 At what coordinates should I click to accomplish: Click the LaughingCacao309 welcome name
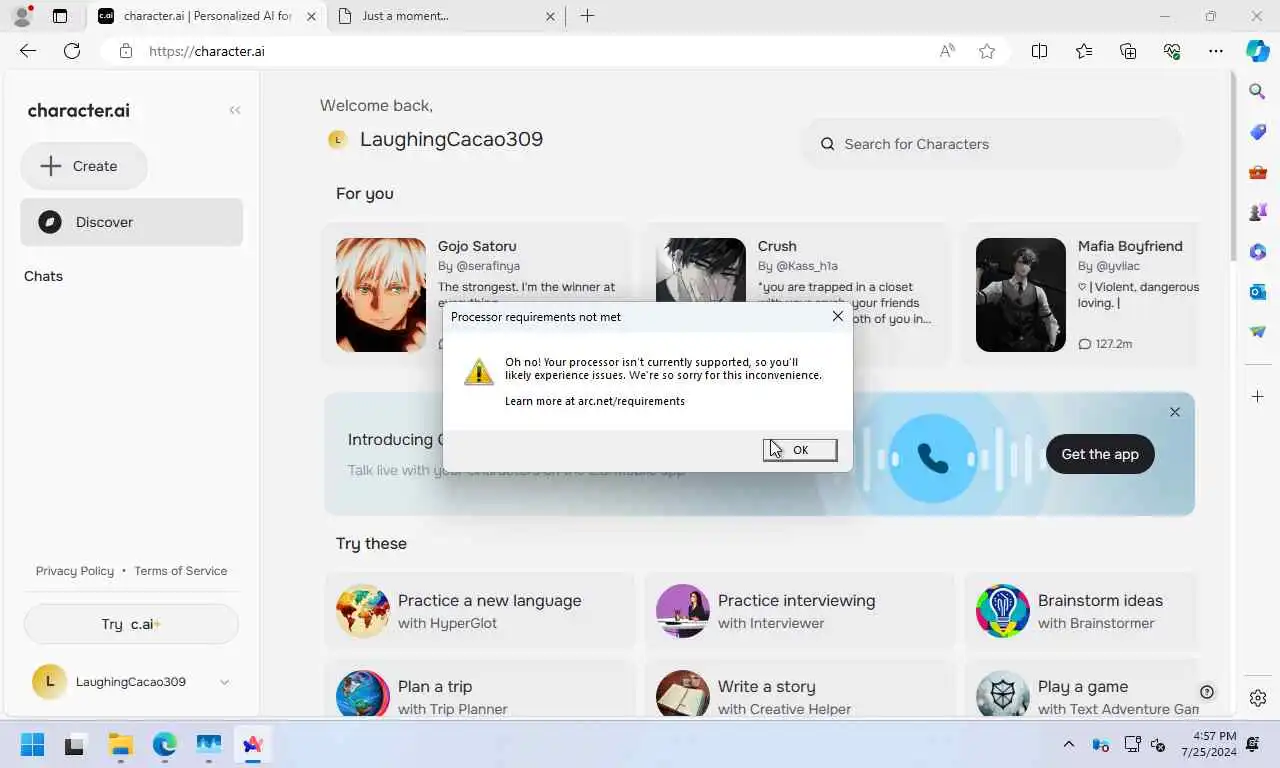(x=451, y=139)
